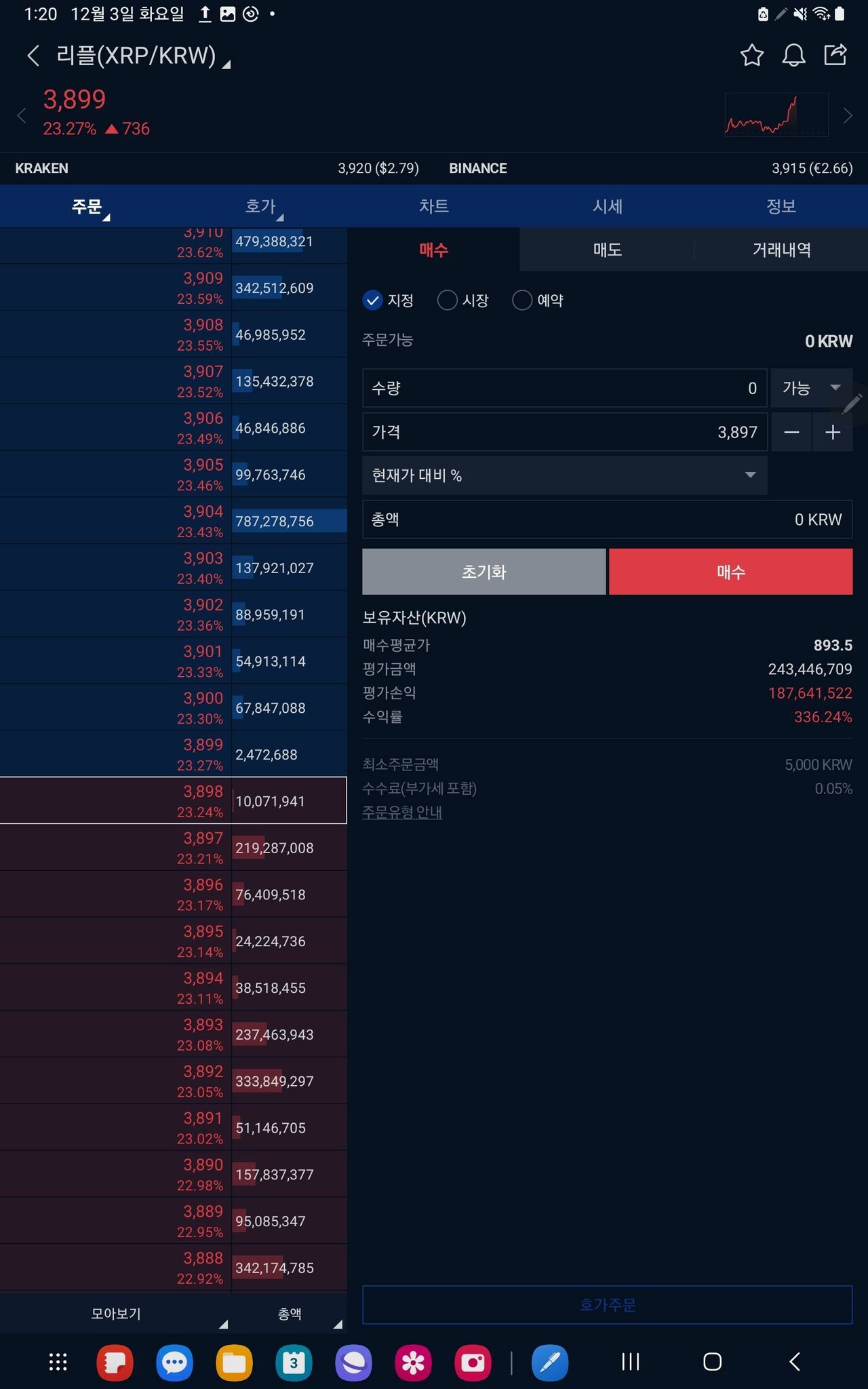
Task: Tap the volume 787,278,756 cell
Action: pyautogui.click(x=290, y=521)
